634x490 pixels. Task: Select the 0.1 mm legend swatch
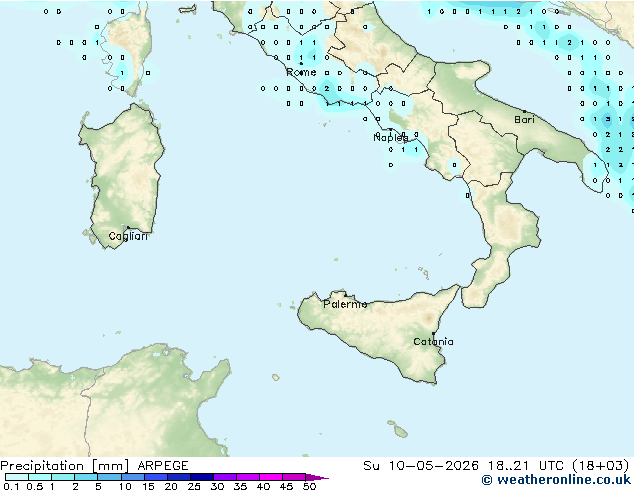17,477
